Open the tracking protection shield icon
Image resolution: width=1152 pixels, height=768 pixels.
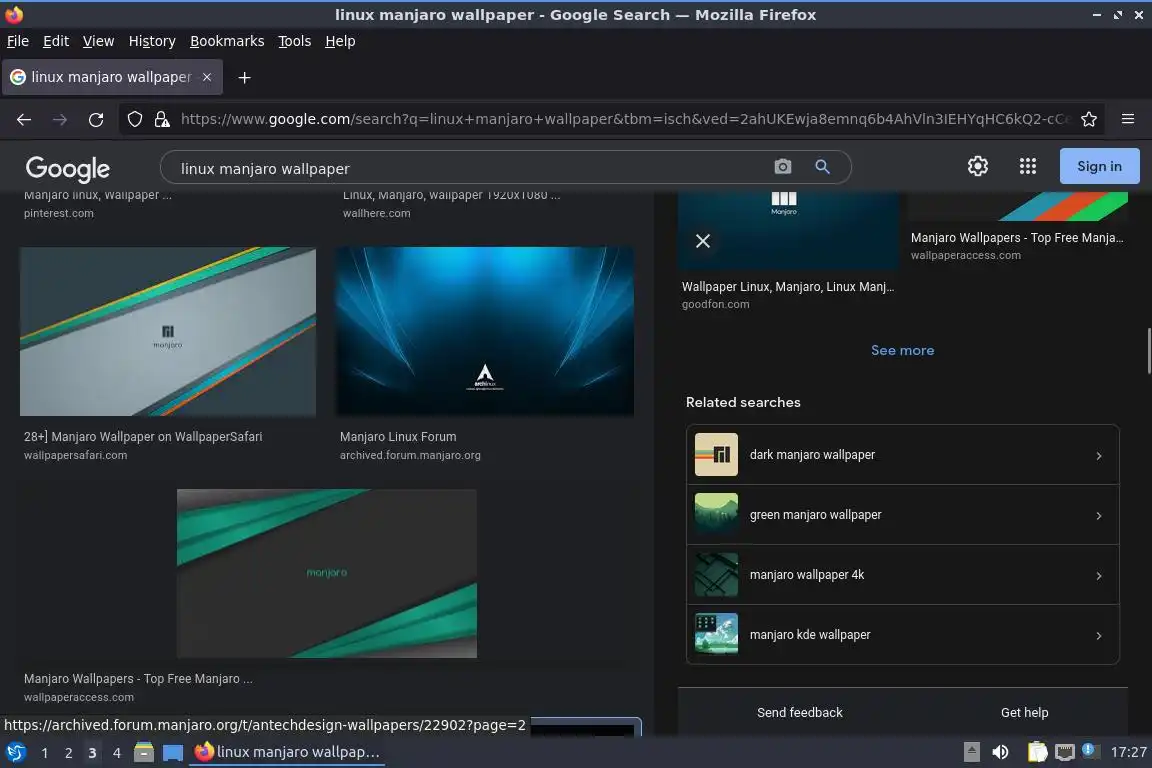134,119
